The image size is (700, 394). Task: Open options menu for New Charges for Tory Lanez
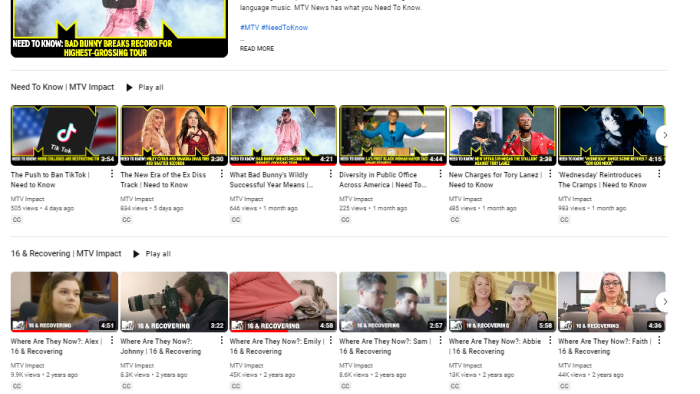pyautogui.click(x=550, y=174)
